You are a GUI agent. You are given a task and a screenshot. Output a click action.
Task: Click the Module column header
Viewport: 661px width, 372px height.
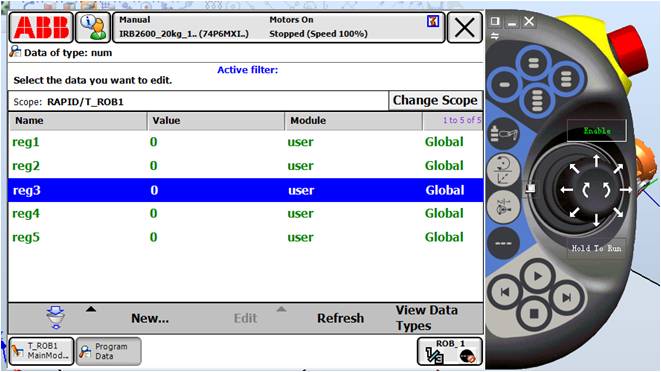(x=354, y=121)
